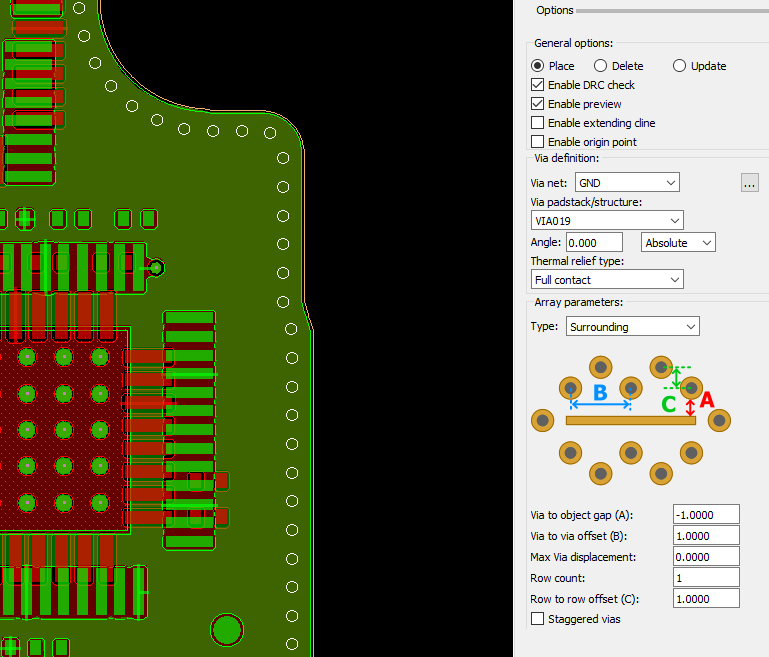
Task: Click the 'General options:' heading
Action: pos(574,43)
